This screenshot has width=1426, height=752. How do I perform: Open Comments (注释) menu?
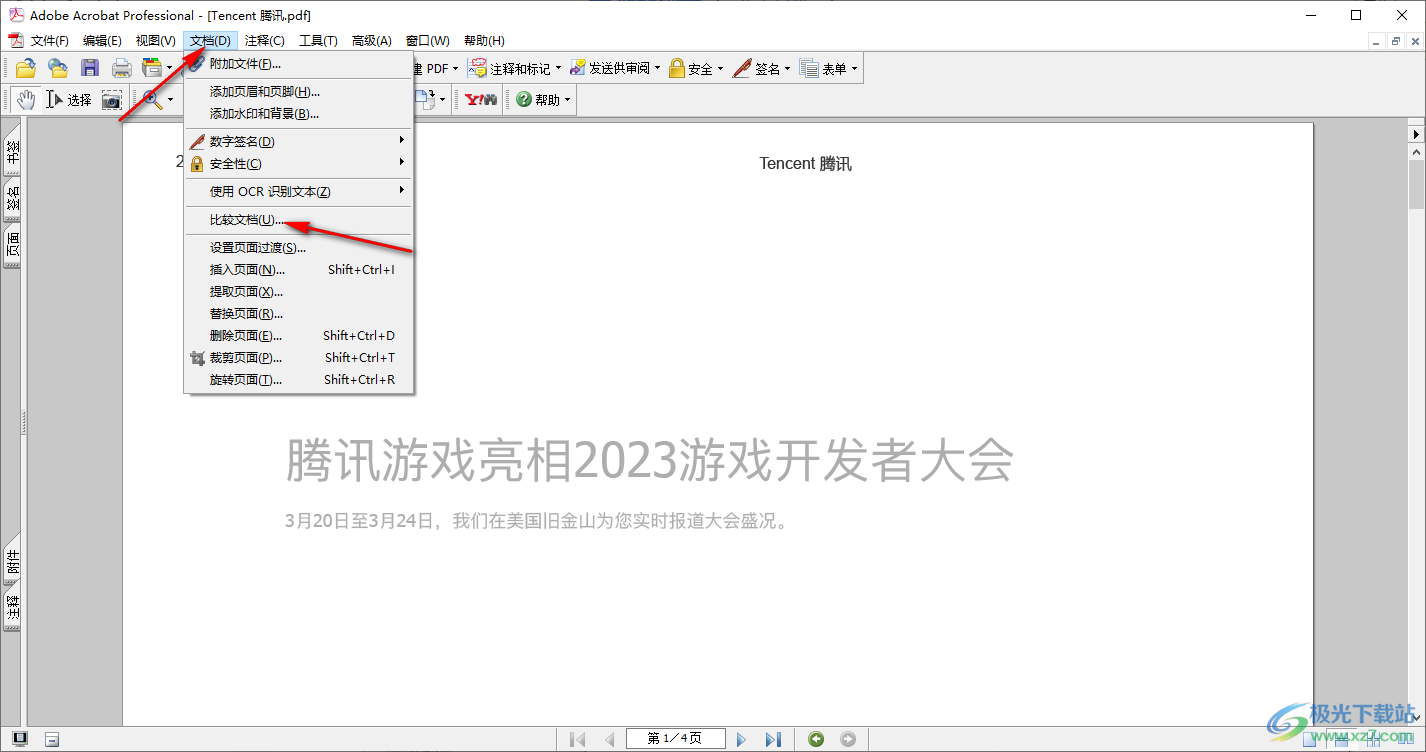pyautogui.click(x=265, y=41)
